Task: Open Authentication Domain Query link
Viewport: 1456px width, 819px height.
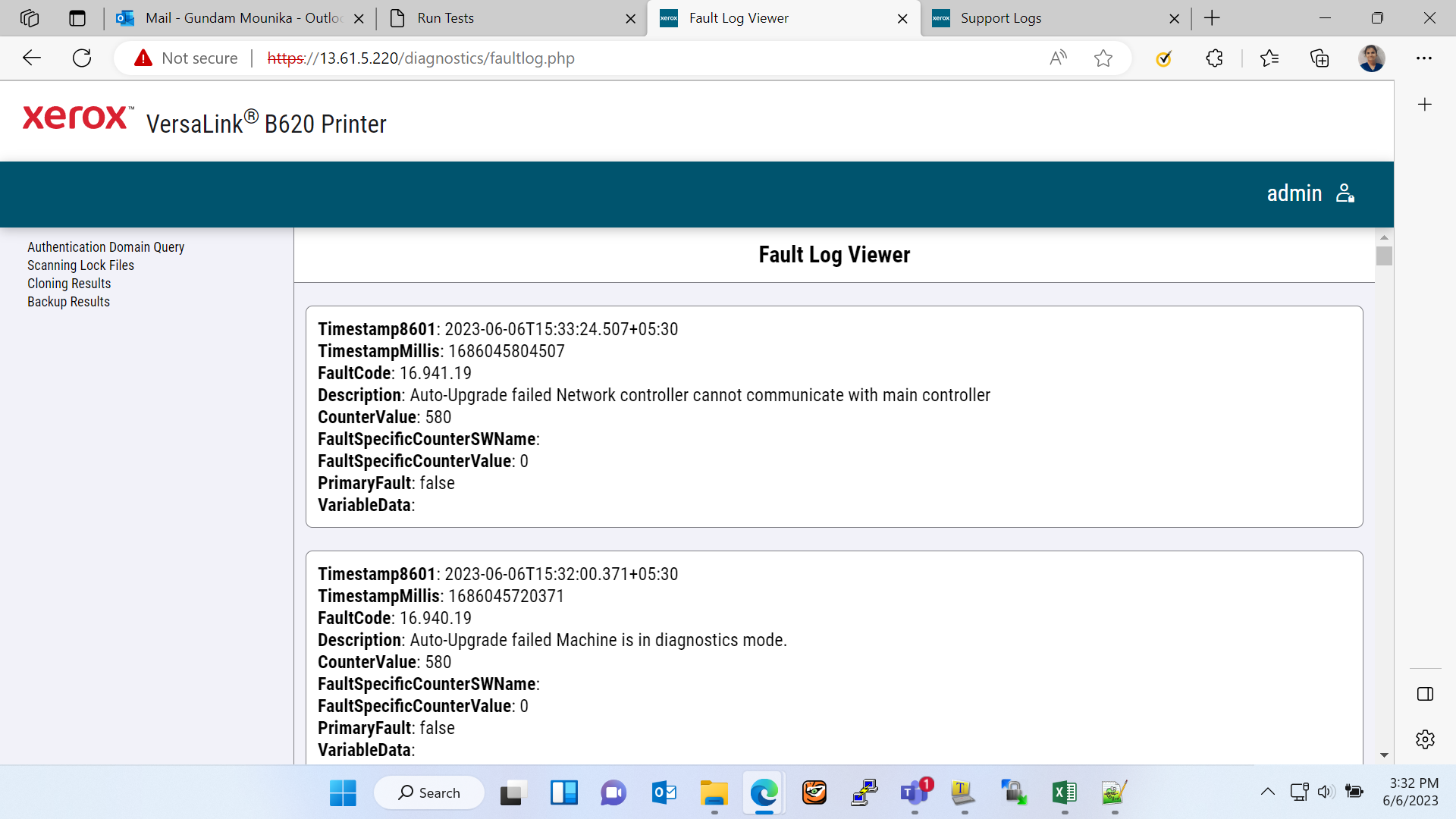Action: 106,247
